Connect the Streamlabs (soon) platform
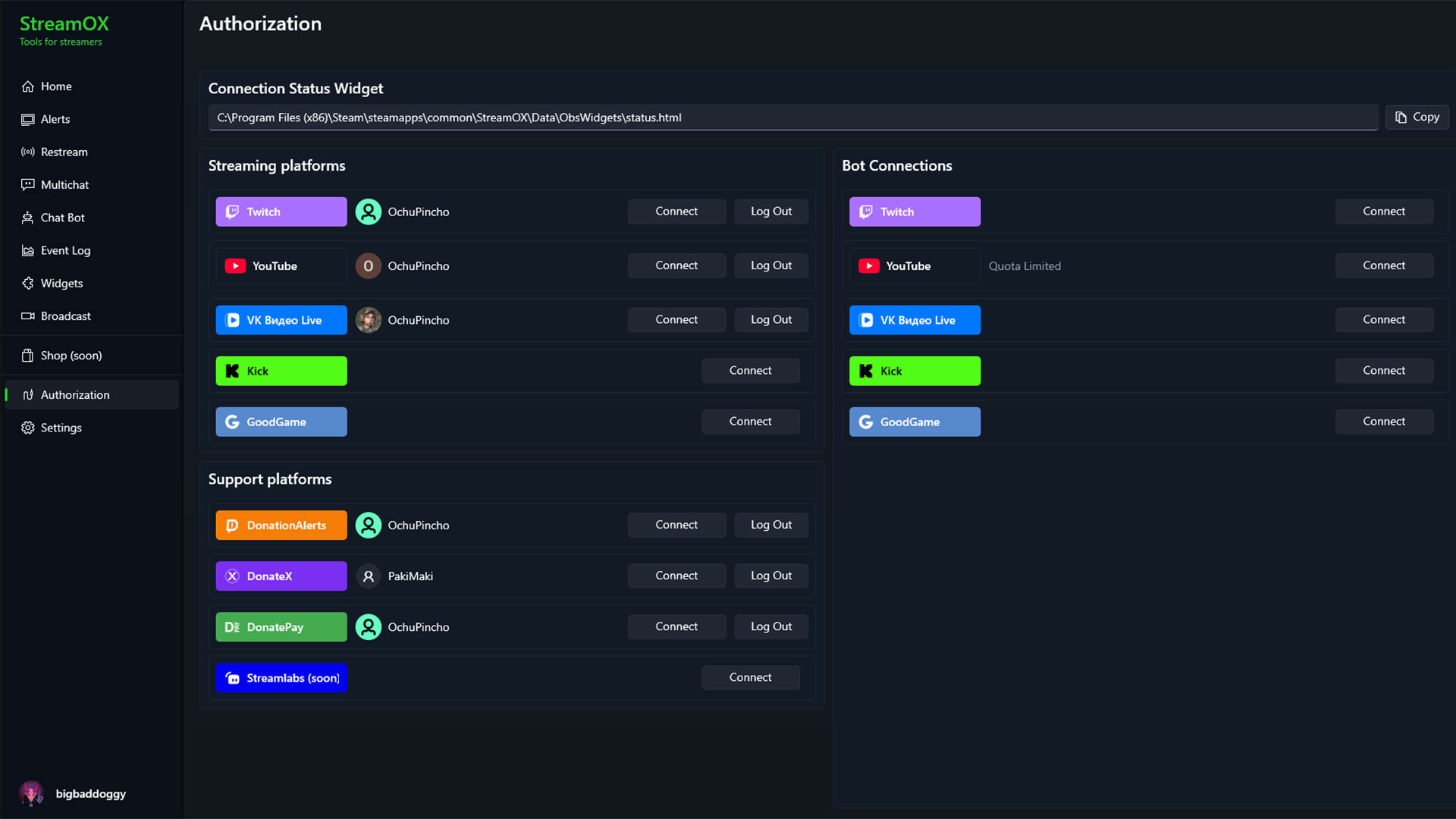Viewport: 1456px width, 819px height. coord(751,677)
